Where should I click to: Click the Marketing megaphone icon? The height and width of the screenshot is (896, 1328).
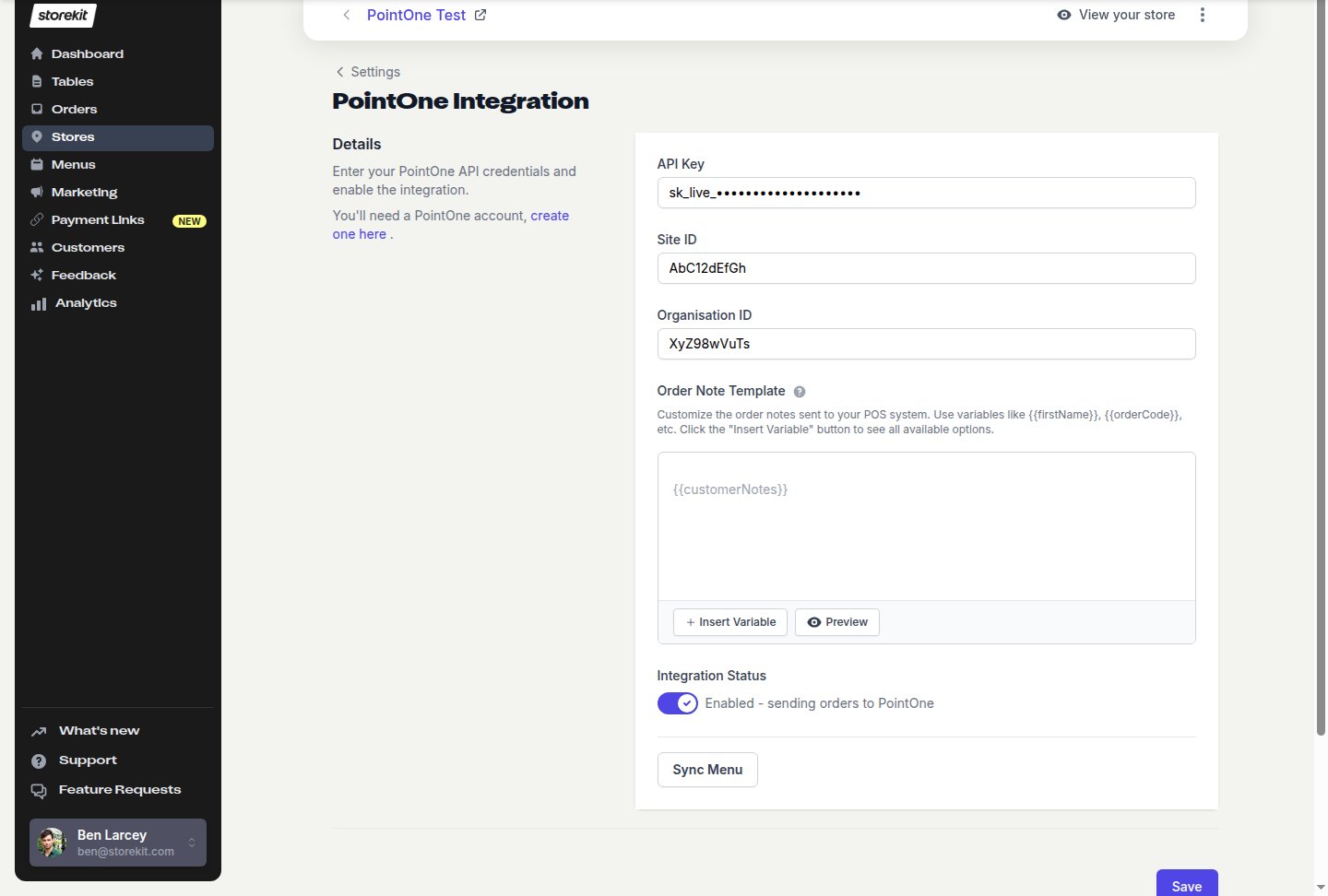pyautogui.click(x=37, y=192)
